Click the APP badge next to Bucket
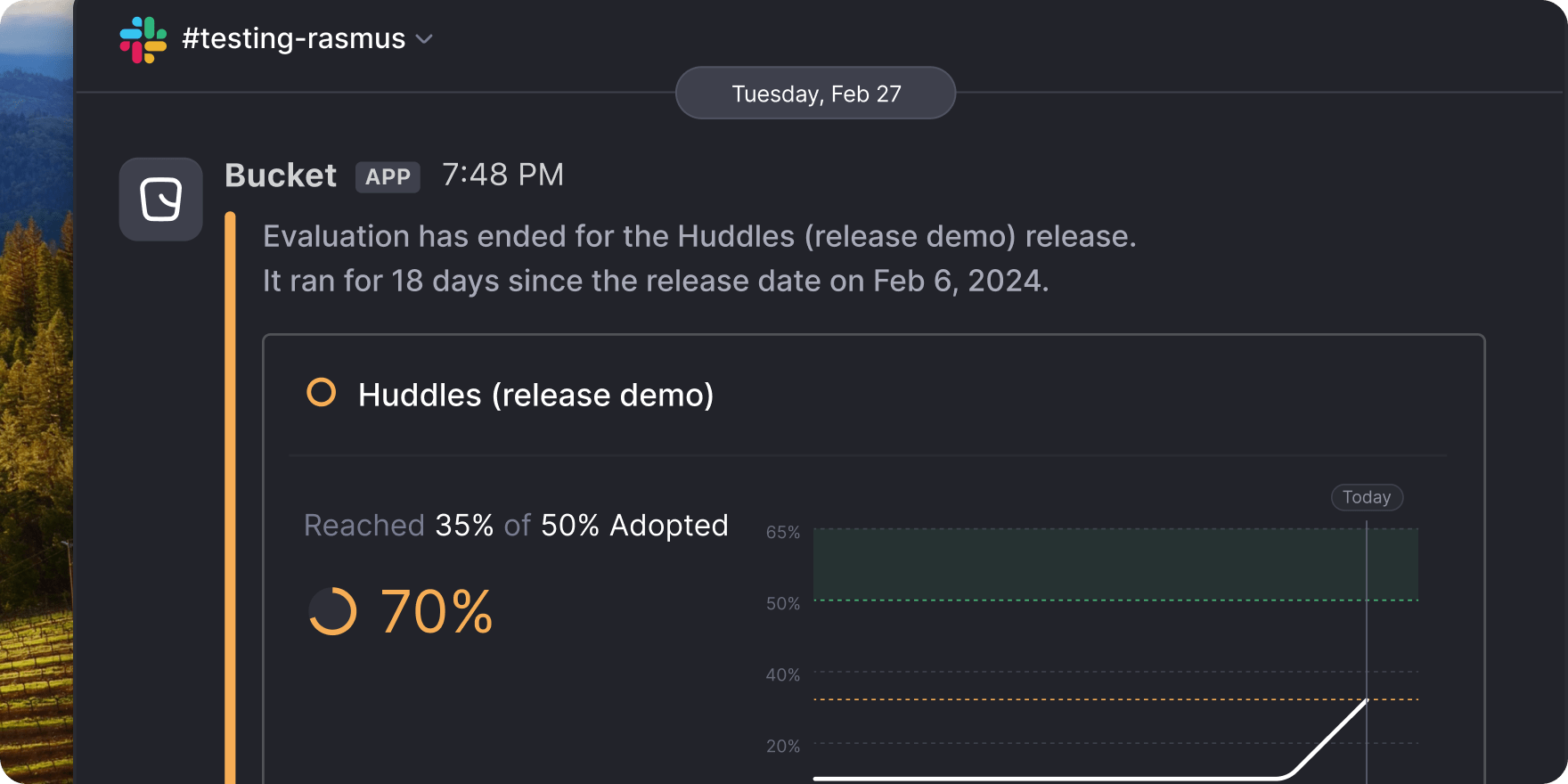1568x784 pixels. pyautogui.click(x=388, y=176)
